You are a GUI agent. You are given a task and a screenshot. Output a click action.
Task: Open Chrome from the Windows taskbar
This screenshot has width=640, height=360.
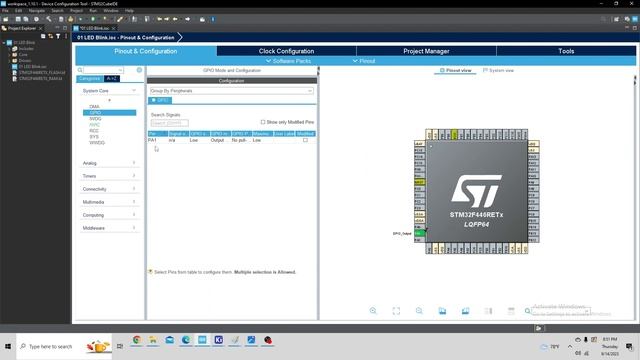(137, 340)
